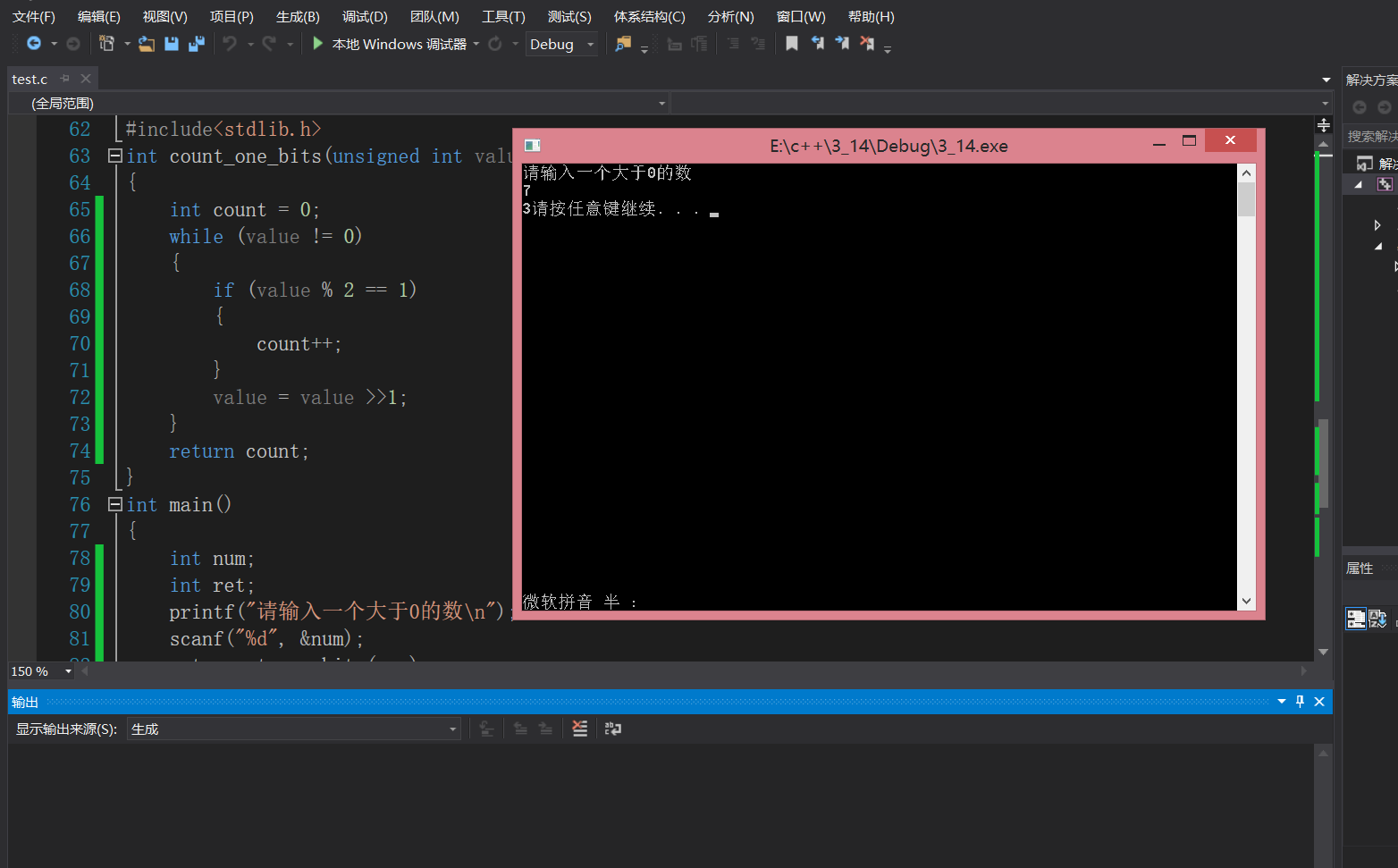Open the 编辑(E) menu

(99, 16)
